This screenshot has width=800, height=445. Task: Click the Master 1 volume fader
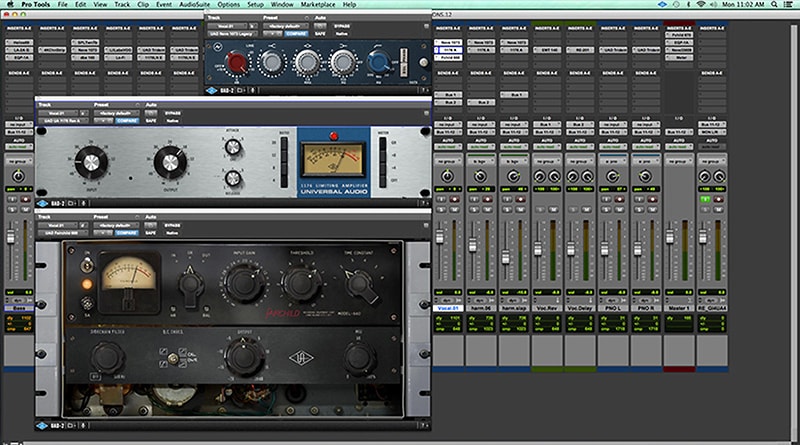point(670,237)
